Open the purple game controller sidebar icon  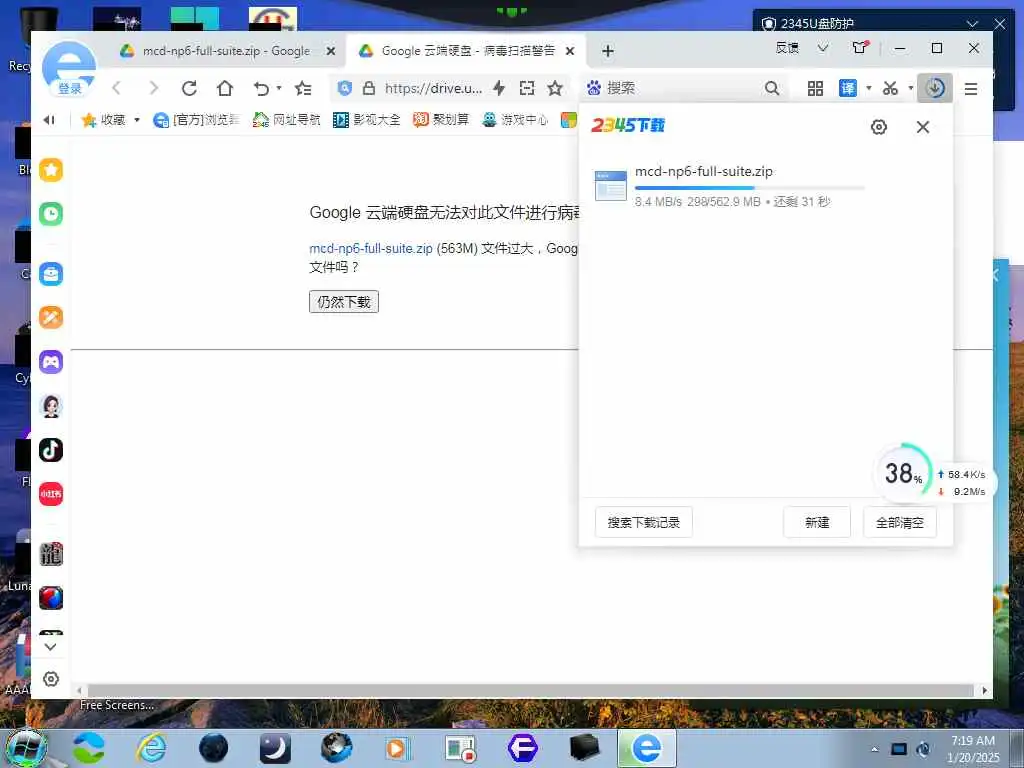click(x=51, y=362)
